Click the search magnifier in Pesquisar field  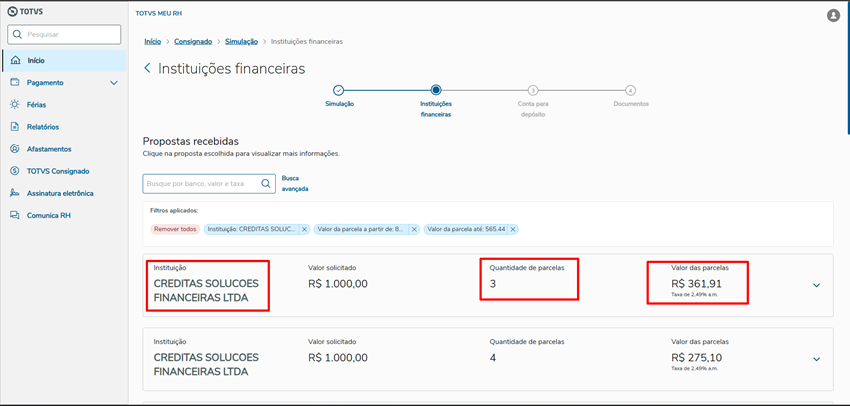[18, 35]
